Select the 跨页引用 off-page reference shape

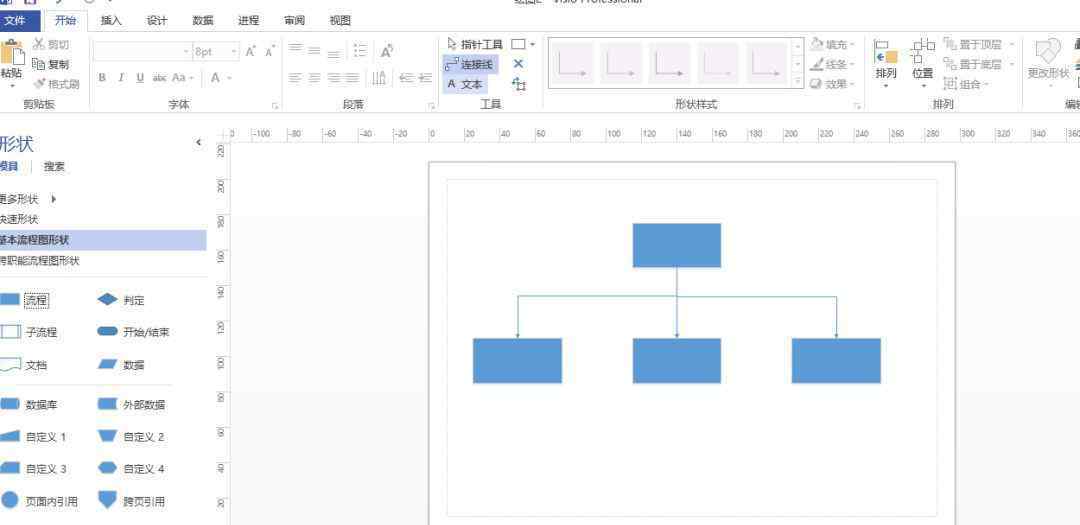131,500
